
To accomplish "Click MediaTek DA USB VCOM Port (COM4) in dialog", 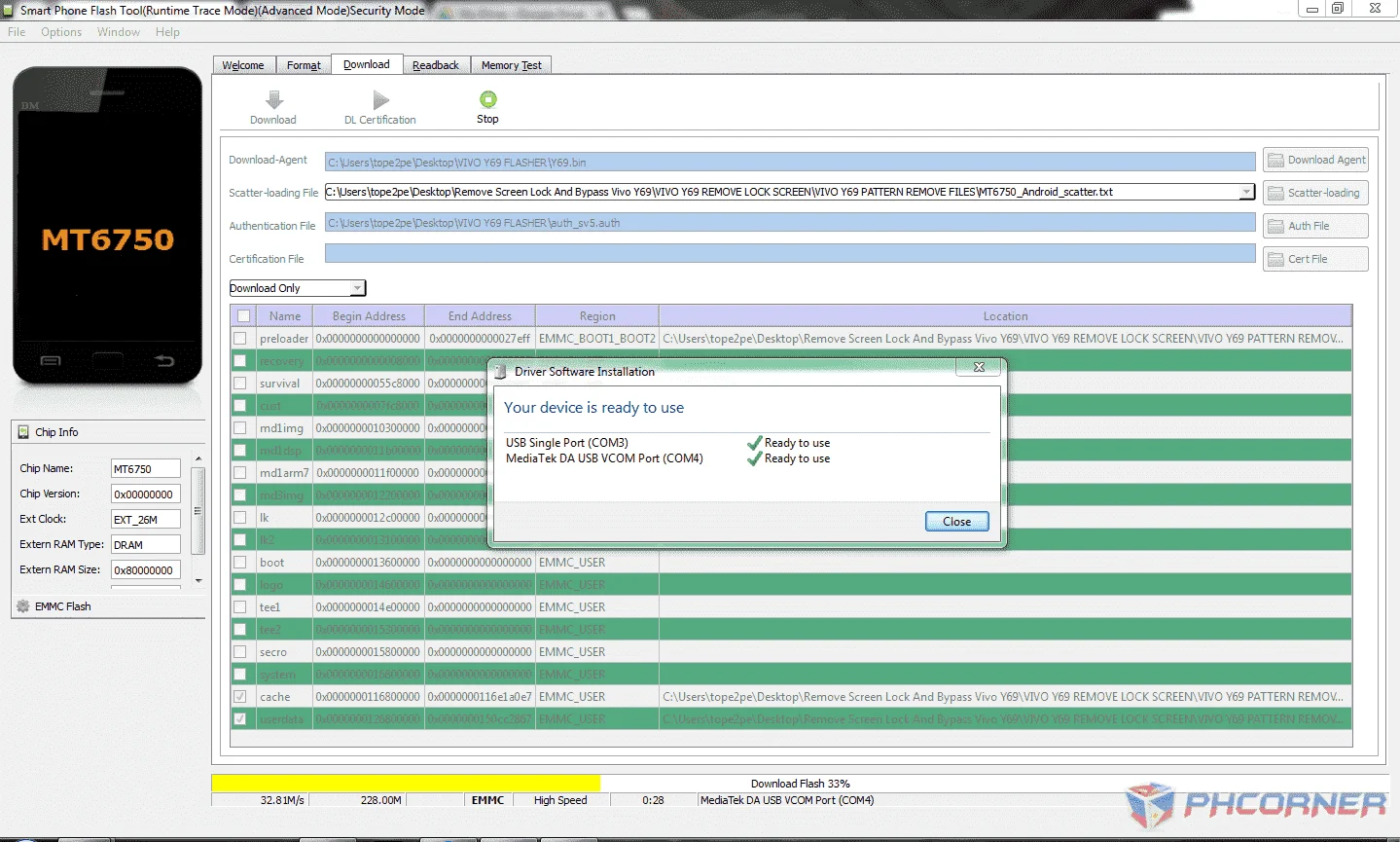I will coord(604,458).
